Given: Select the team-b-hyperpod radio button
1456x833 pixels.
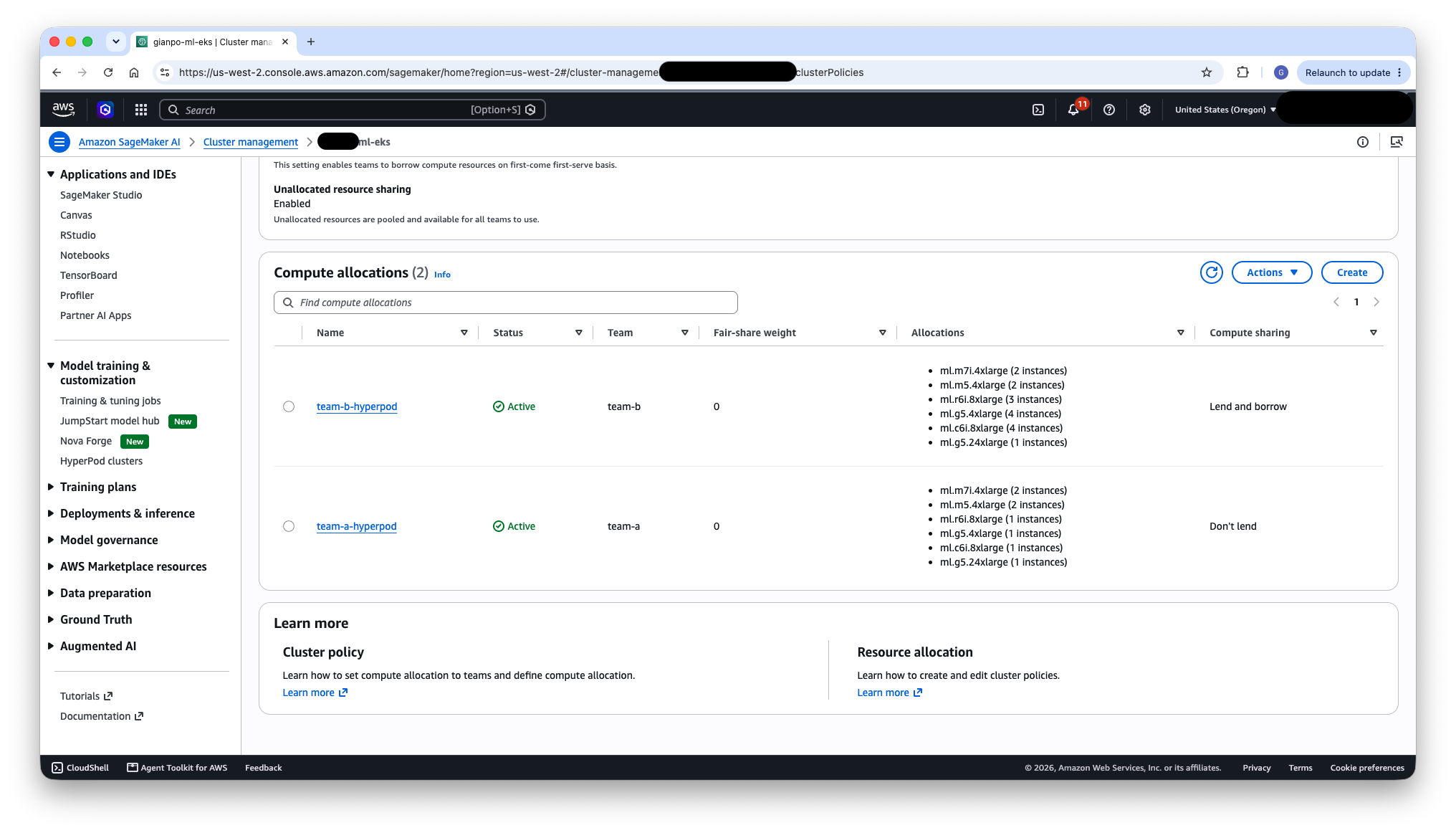Looking at the screenshot, I should pyautogui.click(x=289, y=406).
